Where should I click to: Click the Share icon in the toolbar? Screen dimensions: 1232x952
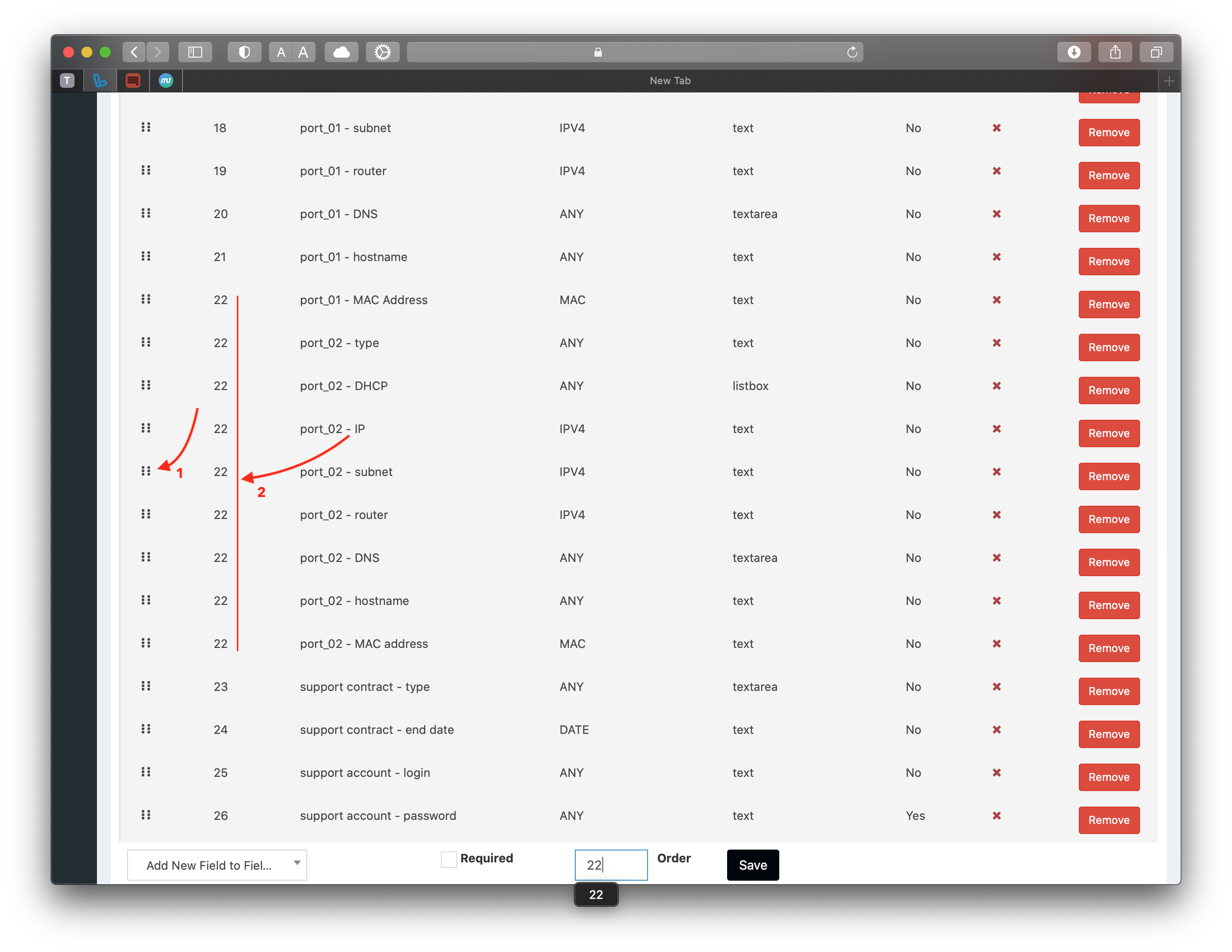[x=1115, y=52]
